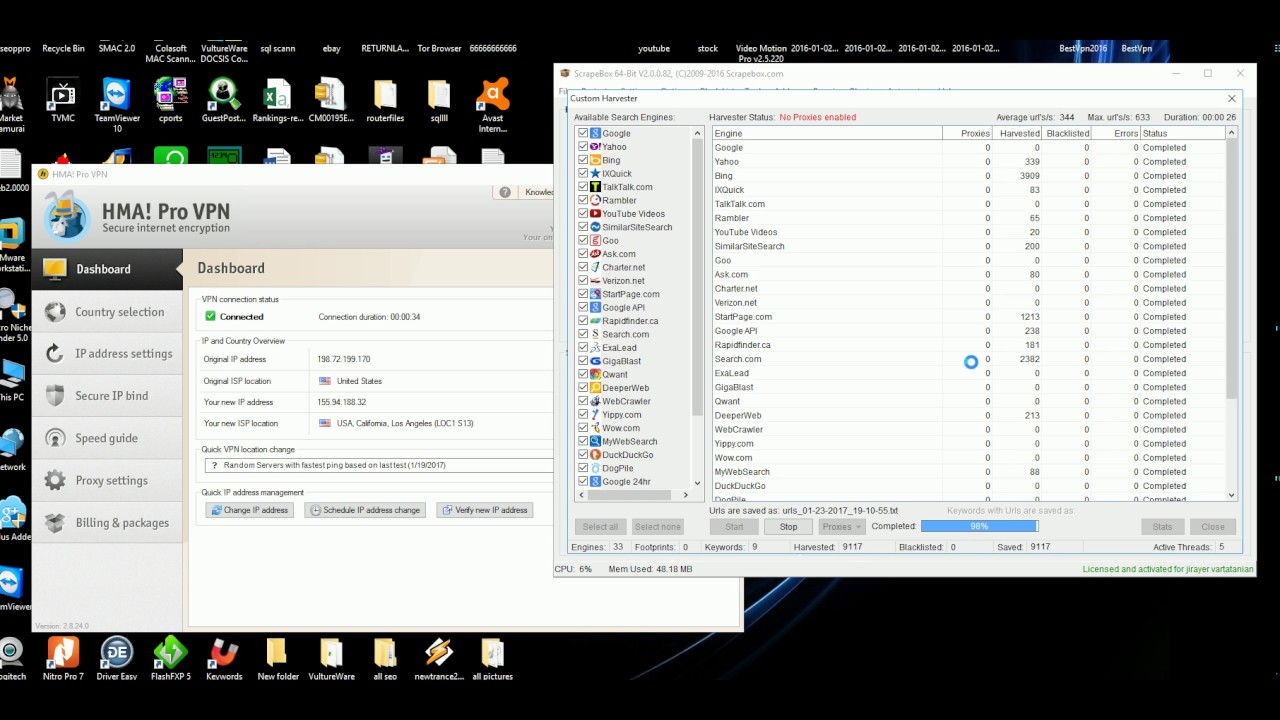Viewport: 1280px width, 720px height.
Task: Launch FlashFXP 5 from desktop
Action: click(171, 659)
